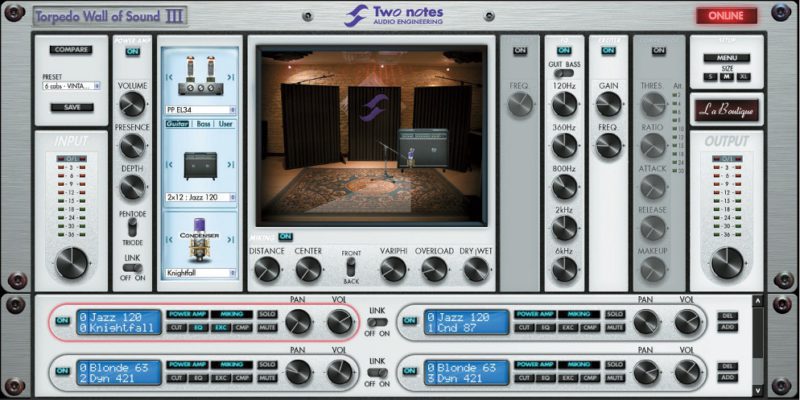The height and width of the screenshot is (400, 800).
Task: Toggle POWER AMP on Jazz 120 Cnd 87 channel
Action: point(534,314)
